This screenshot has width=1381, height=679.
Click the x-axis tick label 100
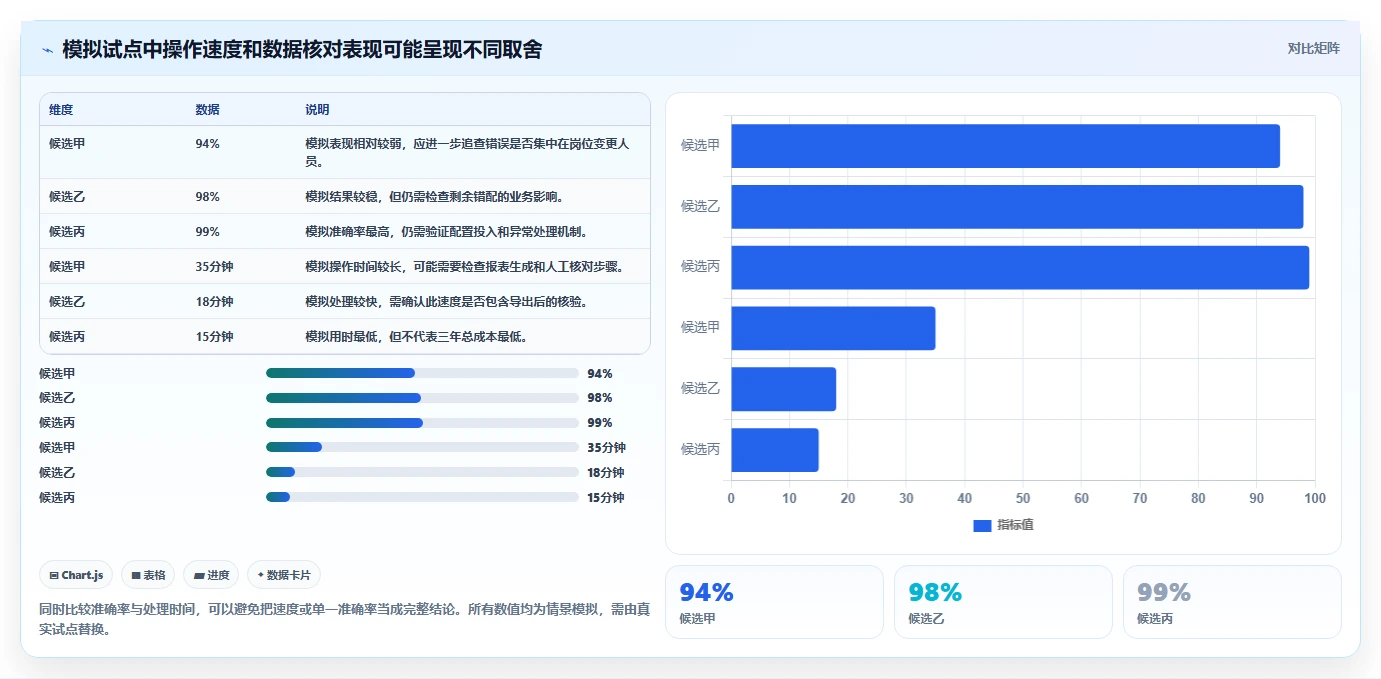pos(1315,498)
